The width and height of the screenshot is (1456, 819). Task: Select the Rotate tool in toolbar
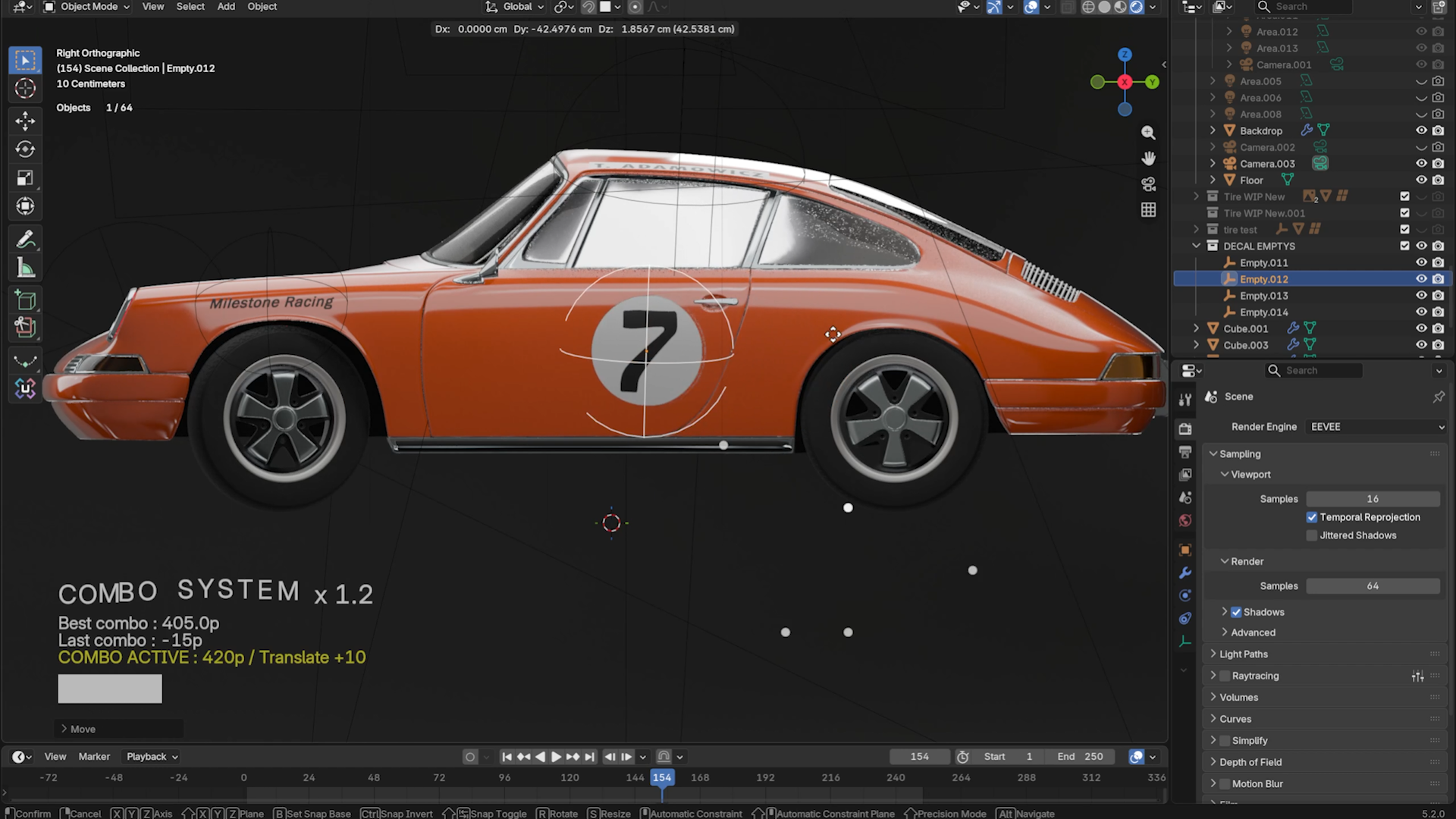[25, 149]
